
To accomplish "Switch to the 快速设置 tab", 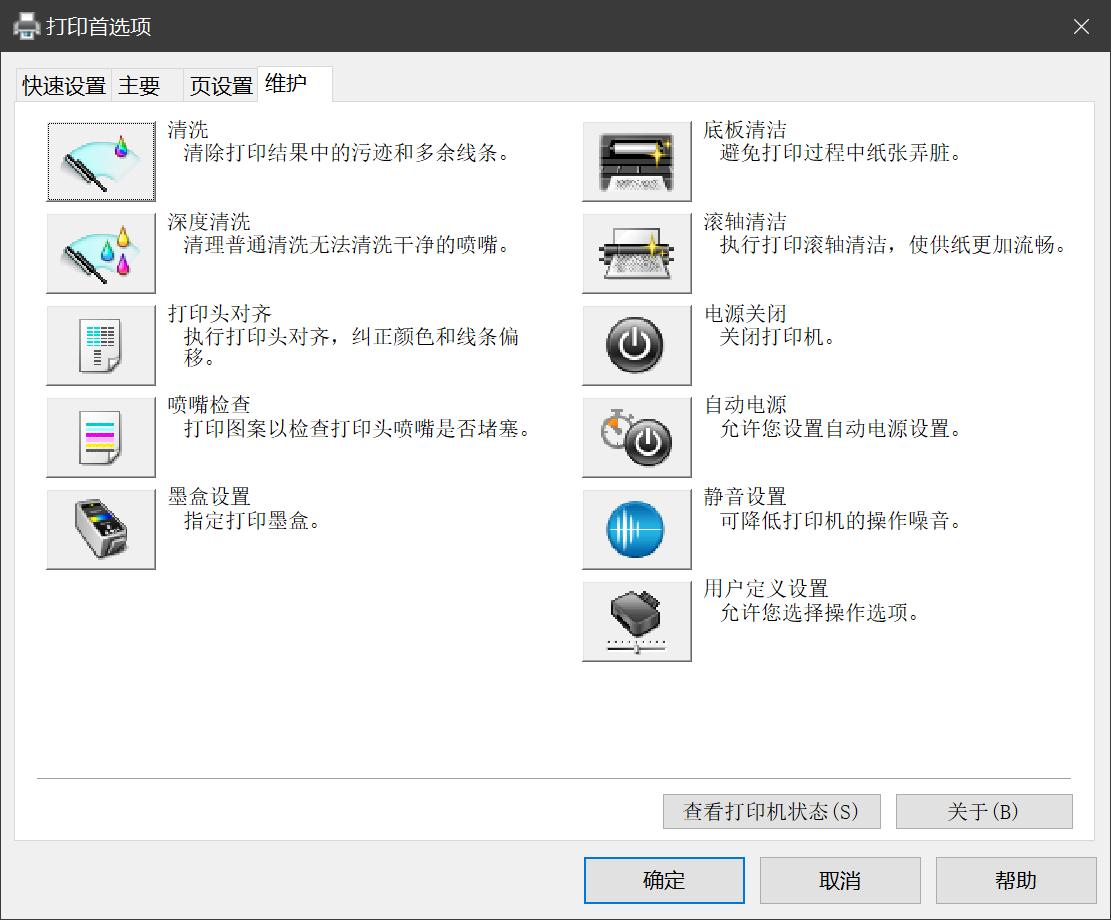I will click(63, 85).
